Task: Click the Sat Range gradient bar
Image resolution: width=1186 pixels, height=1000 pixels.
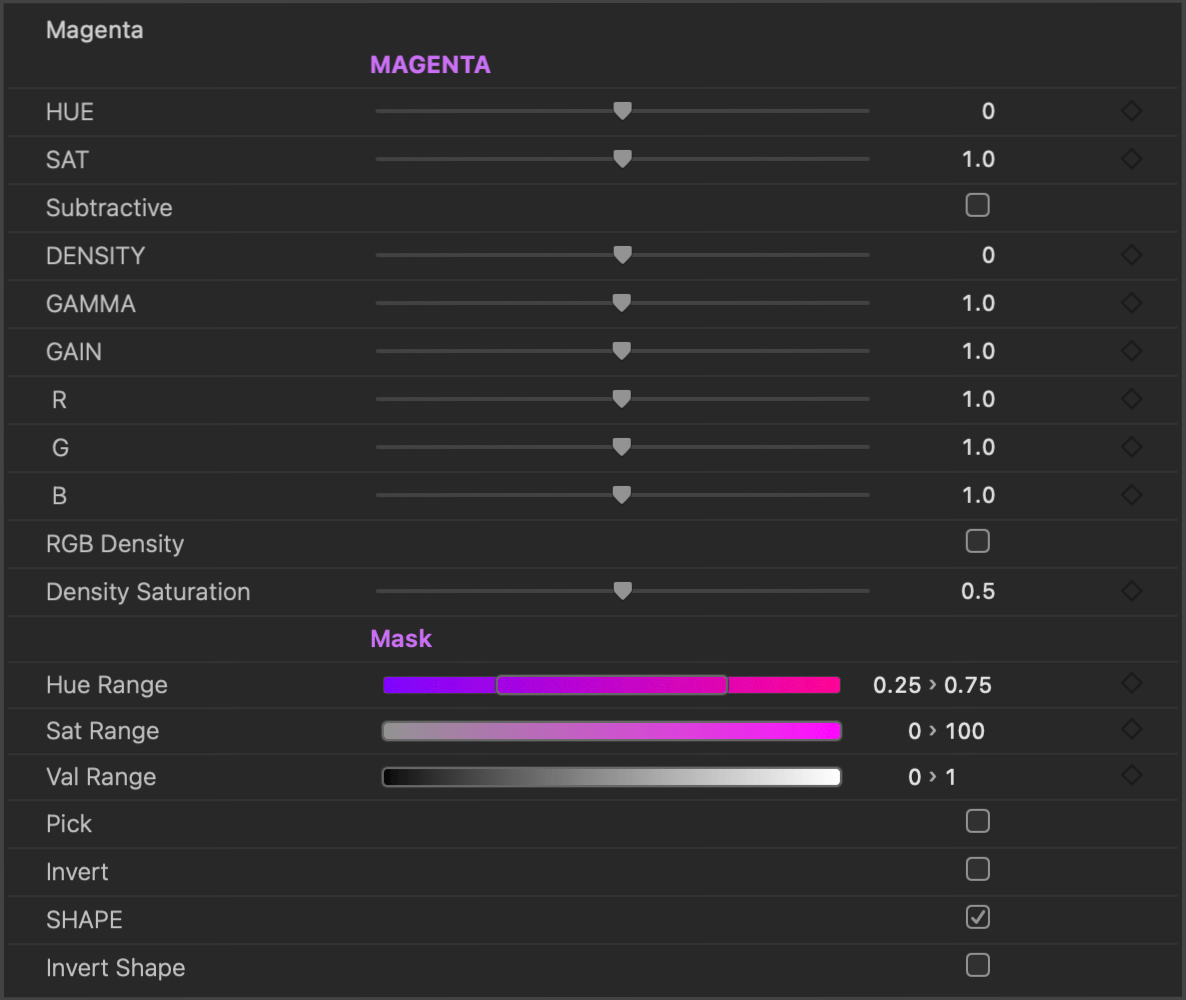Action: point(611,731)
